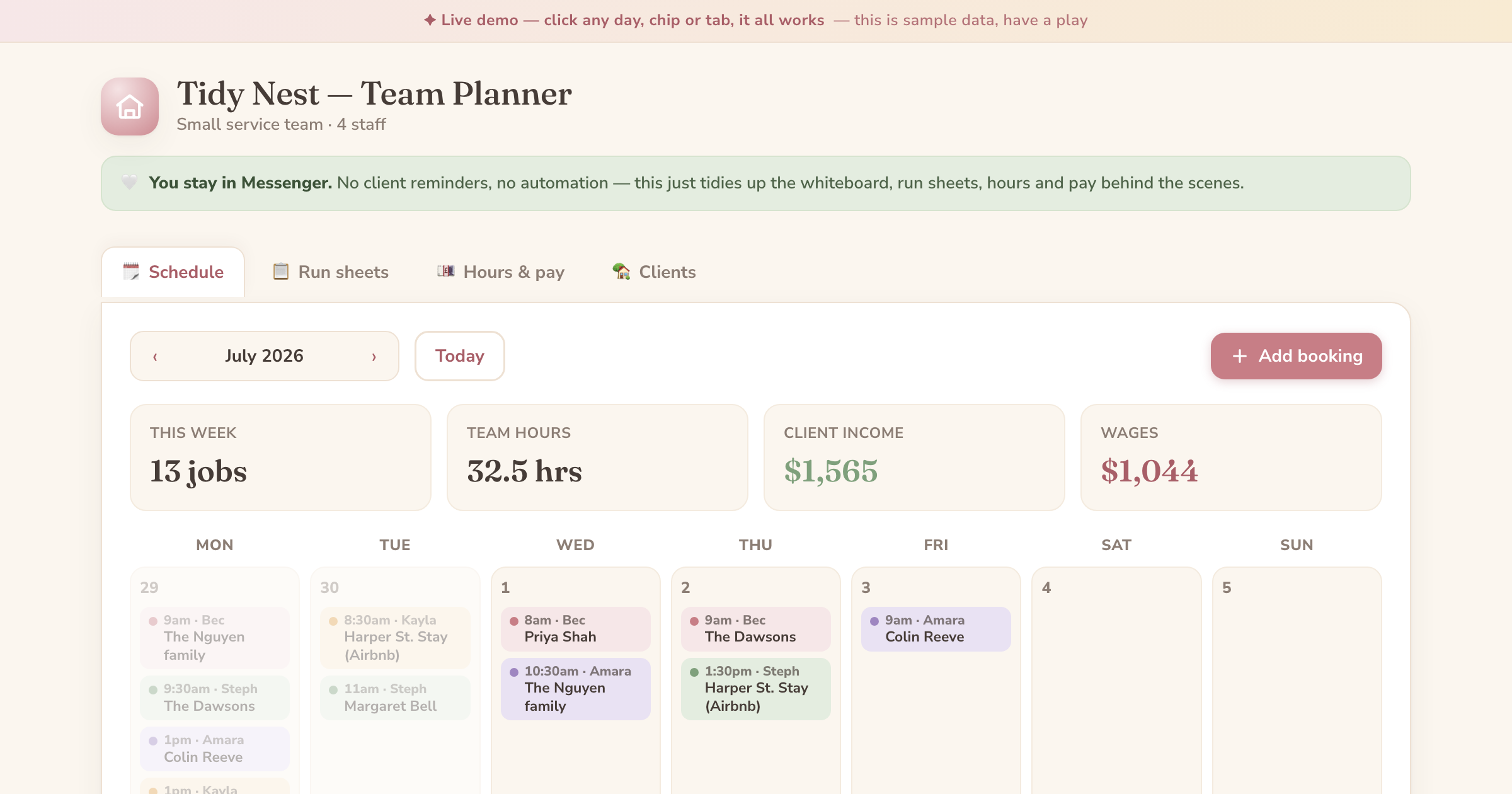This screenshot has width=1512, height=794.
Task: Click the July 2026 month label
Action: [265, 356]
